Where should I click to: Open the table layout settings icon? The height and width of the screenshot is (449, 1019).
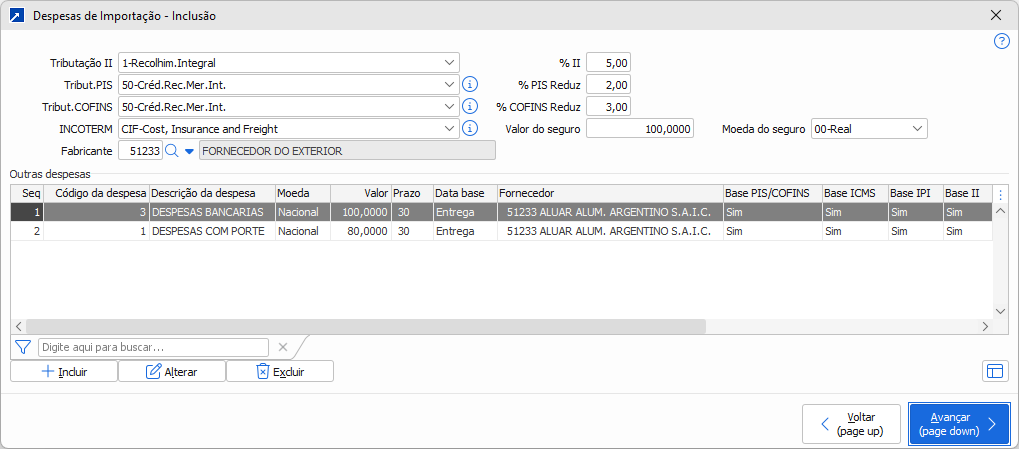(994, 371)
